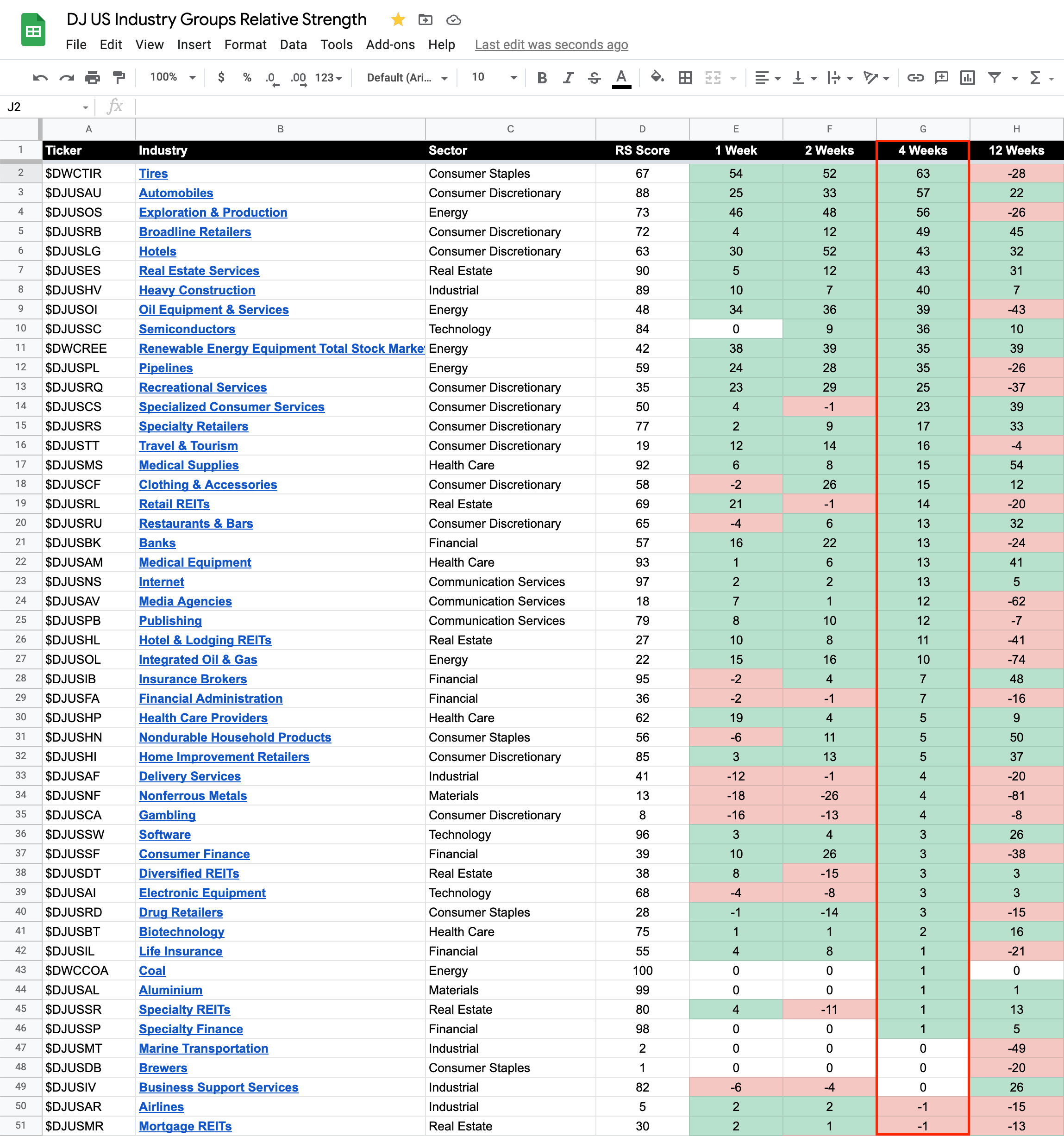Toggle italic formatting

[x=568, y=78]
